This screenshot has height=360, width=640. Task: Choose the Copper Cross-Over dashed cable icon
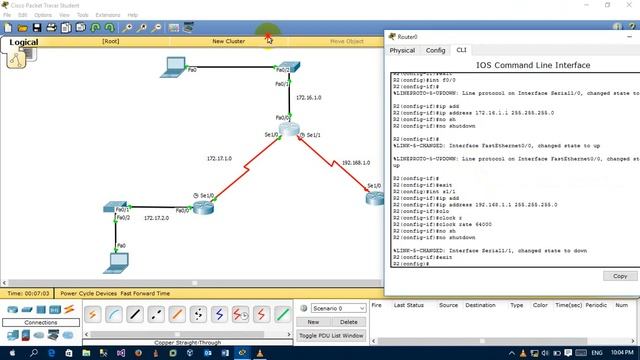[156, 315]
